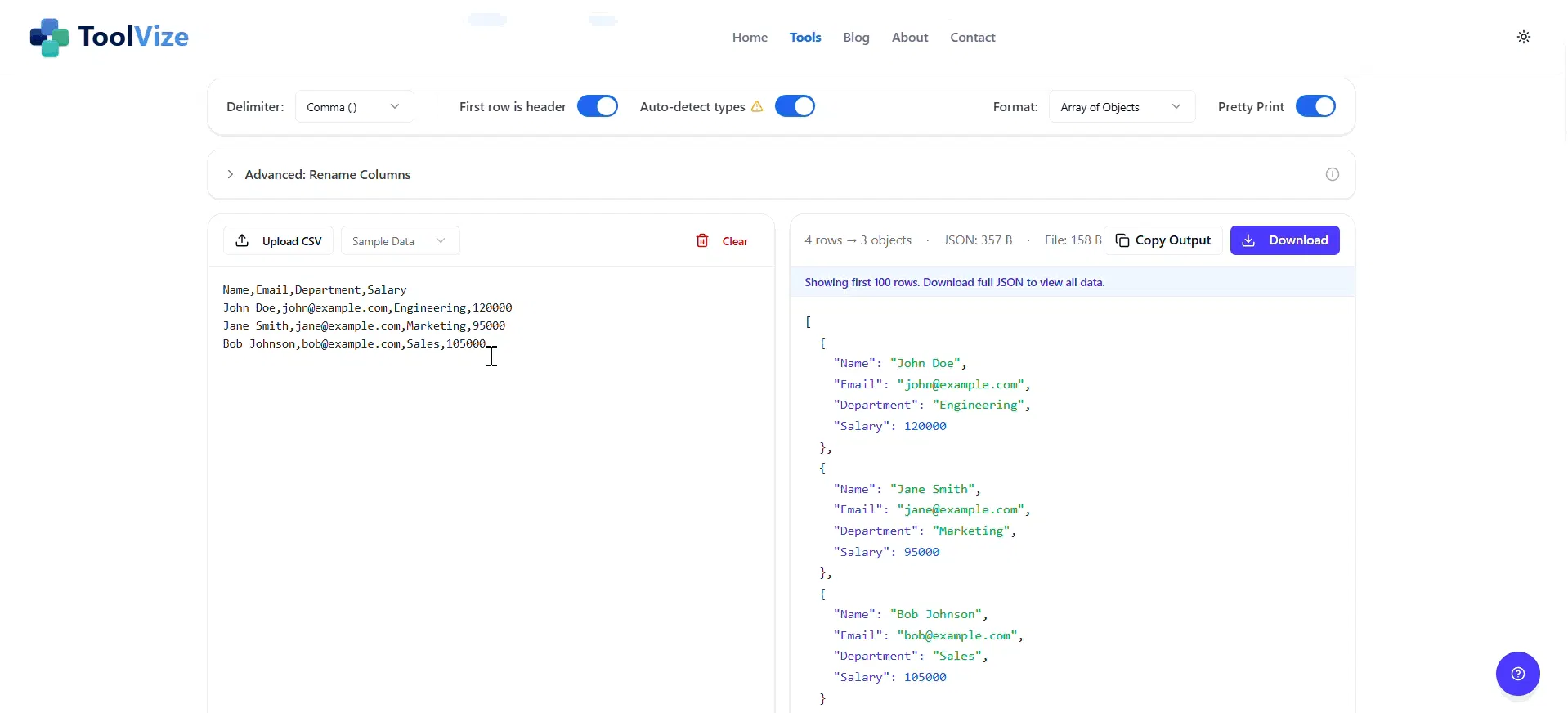The image size is (1568, 713).
Task: Disable Auto-detect types switch
Action: coord(795,106)
